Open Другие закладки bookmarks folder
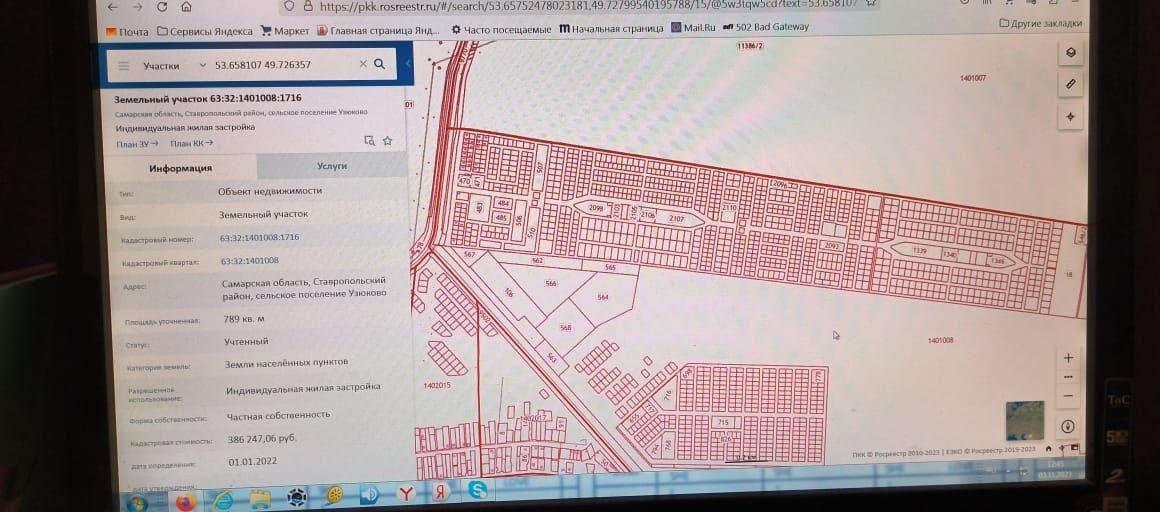 [x=1040, y=22]
